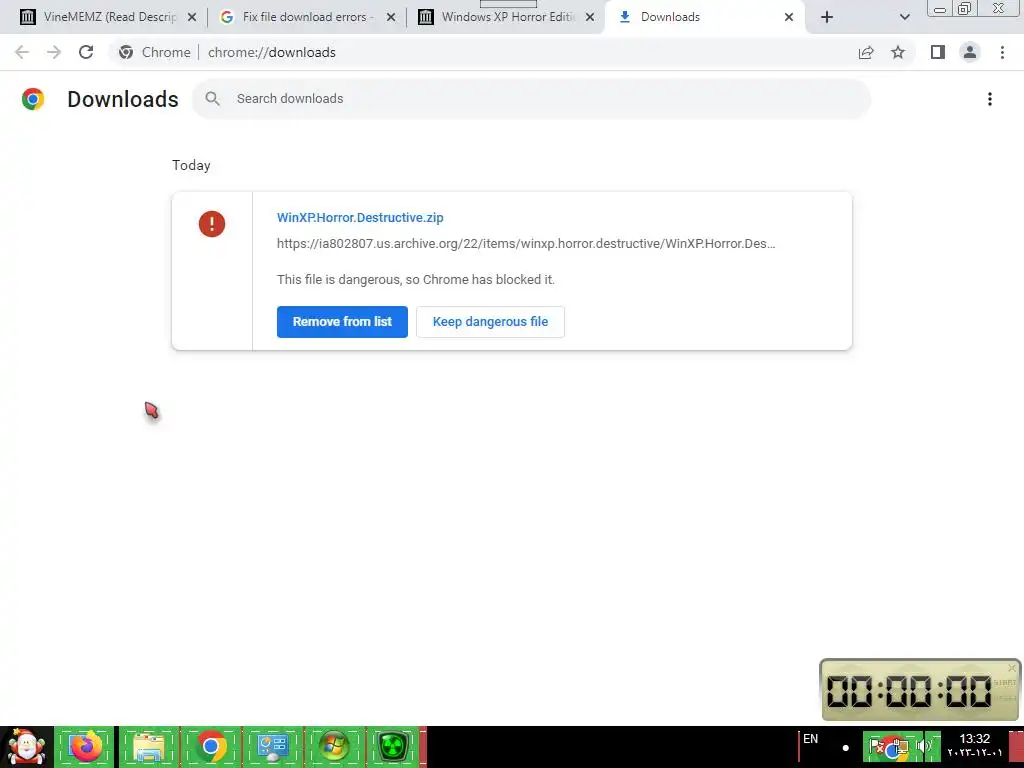1024x768 pixels.
Task: Toggle the side panel
Action: [x=938, y=52]
